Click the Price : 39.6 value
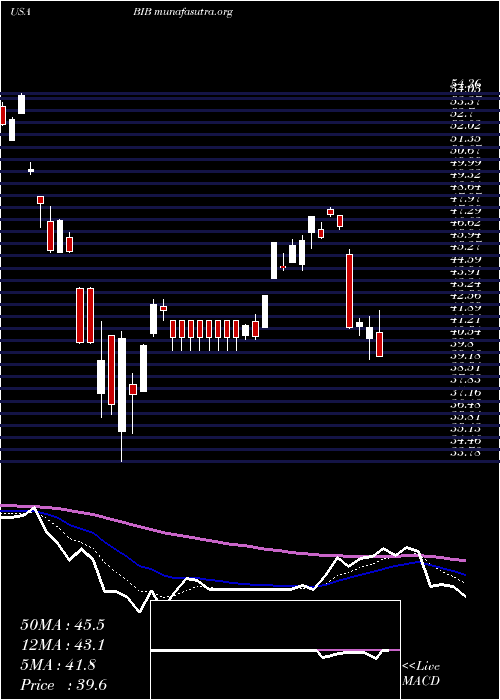This screenshot has height=700, width=500. 64,685
